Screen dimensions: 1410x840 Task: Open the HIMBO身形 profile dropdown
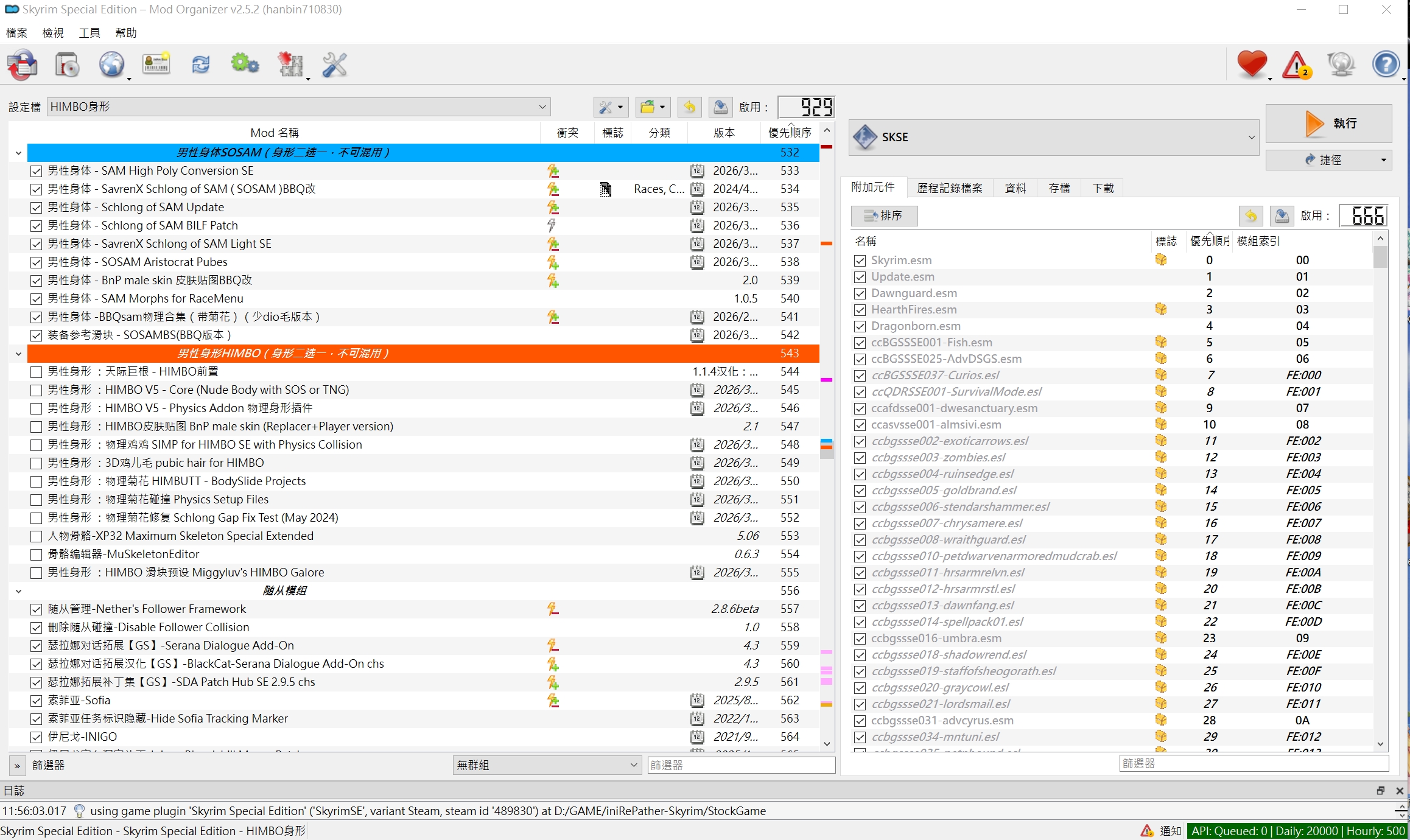298,107
